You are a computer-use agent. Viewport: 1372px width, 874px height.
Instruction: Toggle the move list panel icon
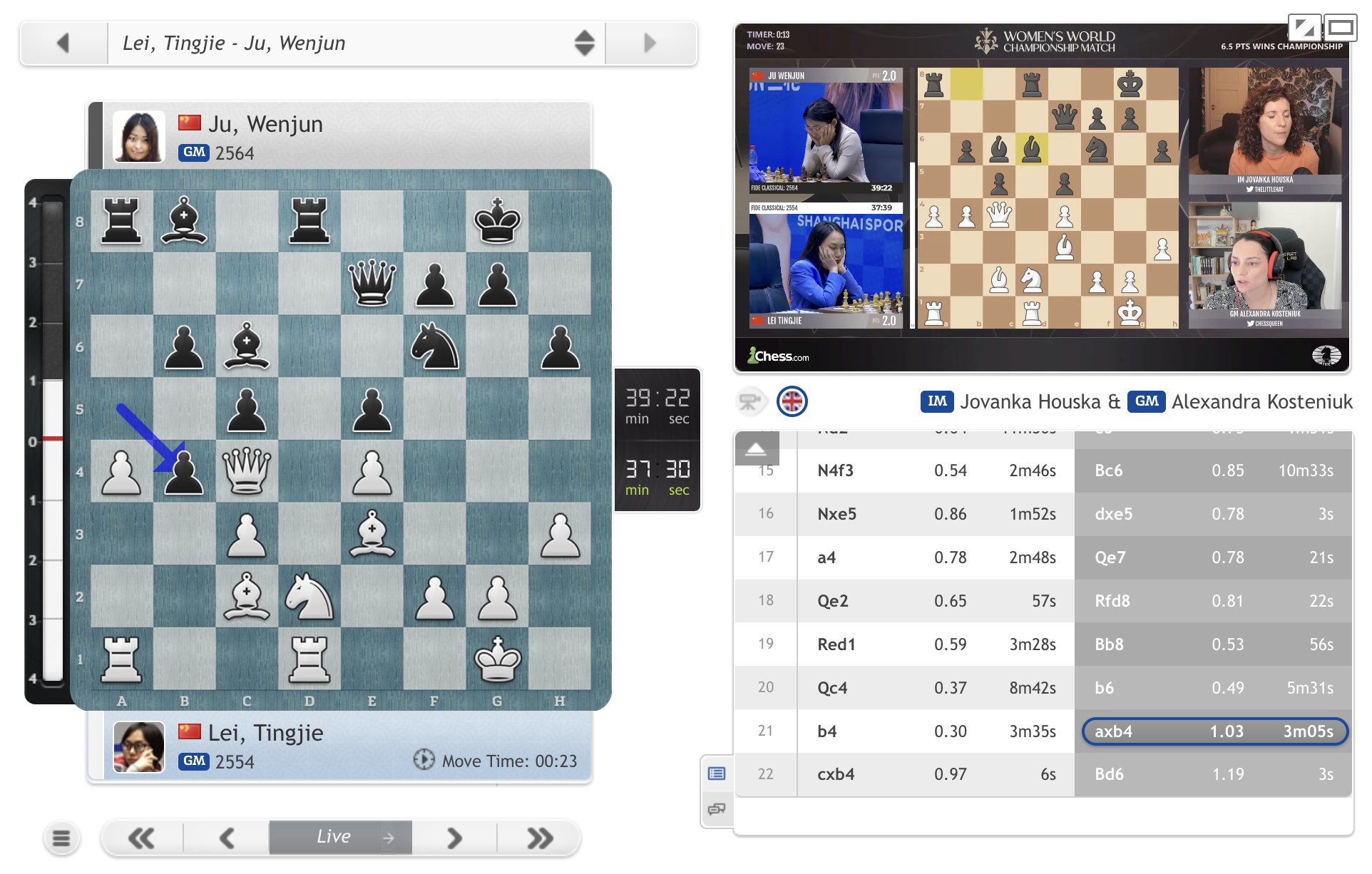(717, 773)
